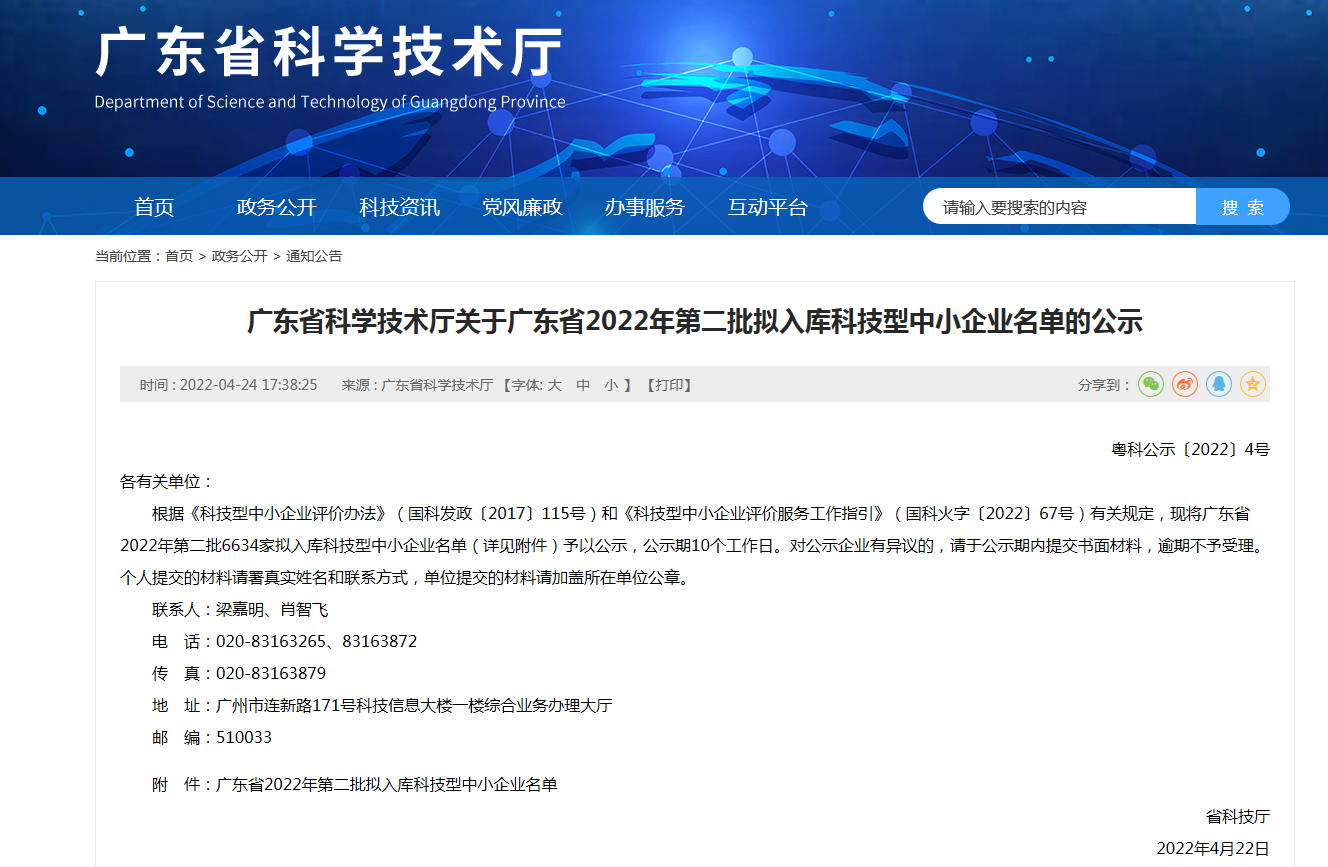Click the date 2022年4月22日
Screen dimensions: 1328x867
click(1213, 849)
